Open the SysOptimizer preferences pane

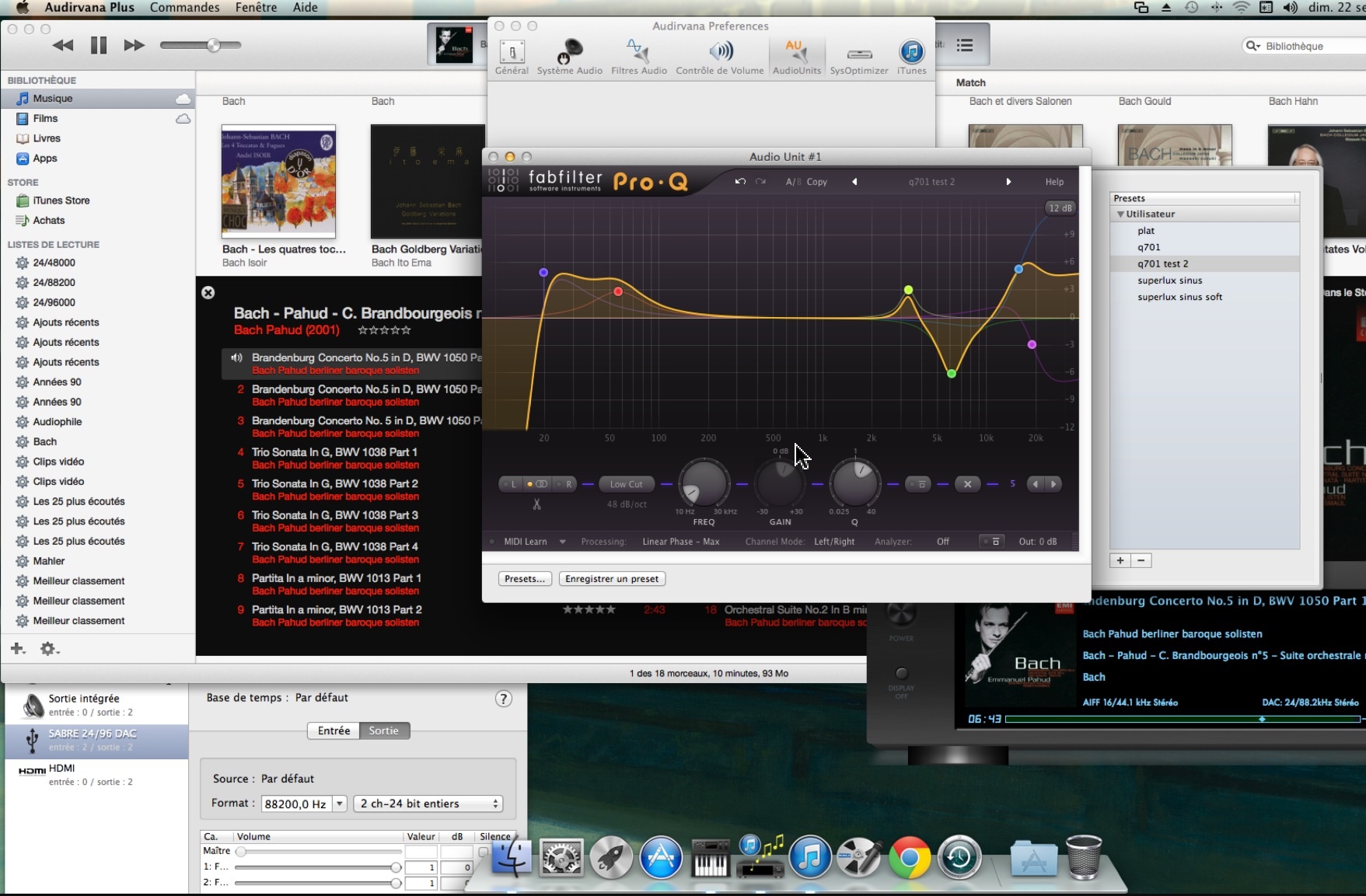point(858,58)
